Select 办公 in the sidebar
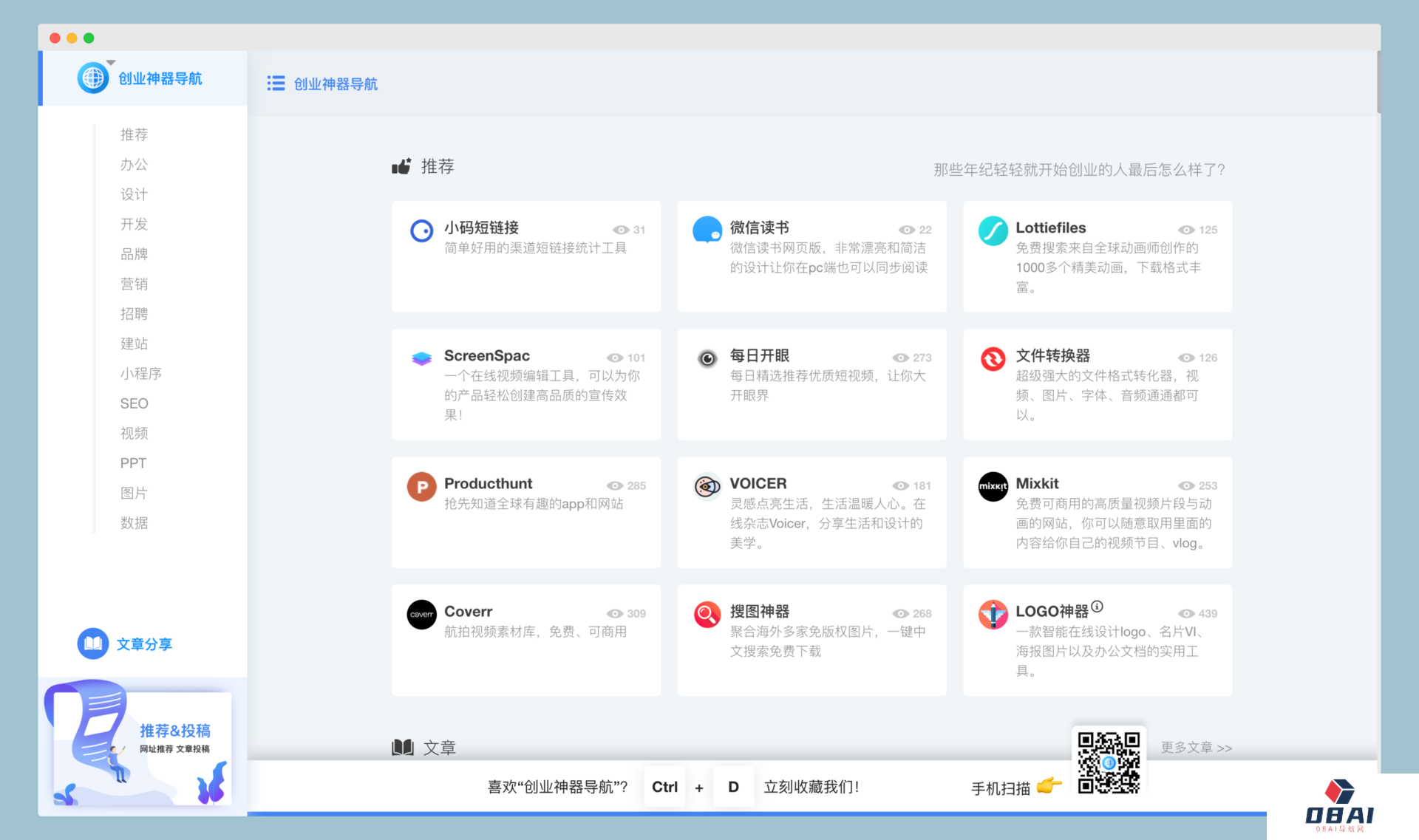The height and width of the screenshot is (840, 1419). tap(134, 164)
